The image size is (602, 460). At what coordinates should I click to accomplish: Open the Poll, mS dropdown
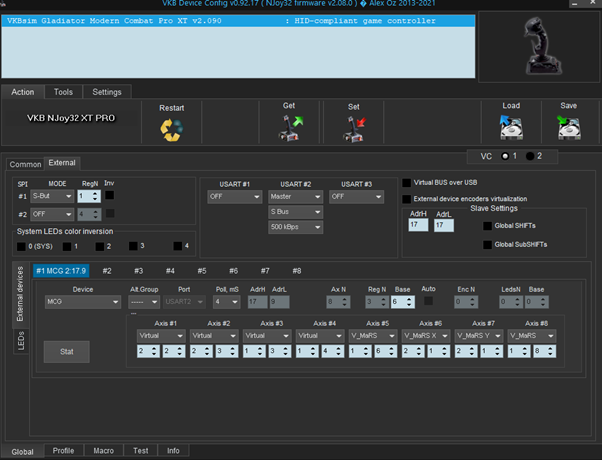[227, 302]
